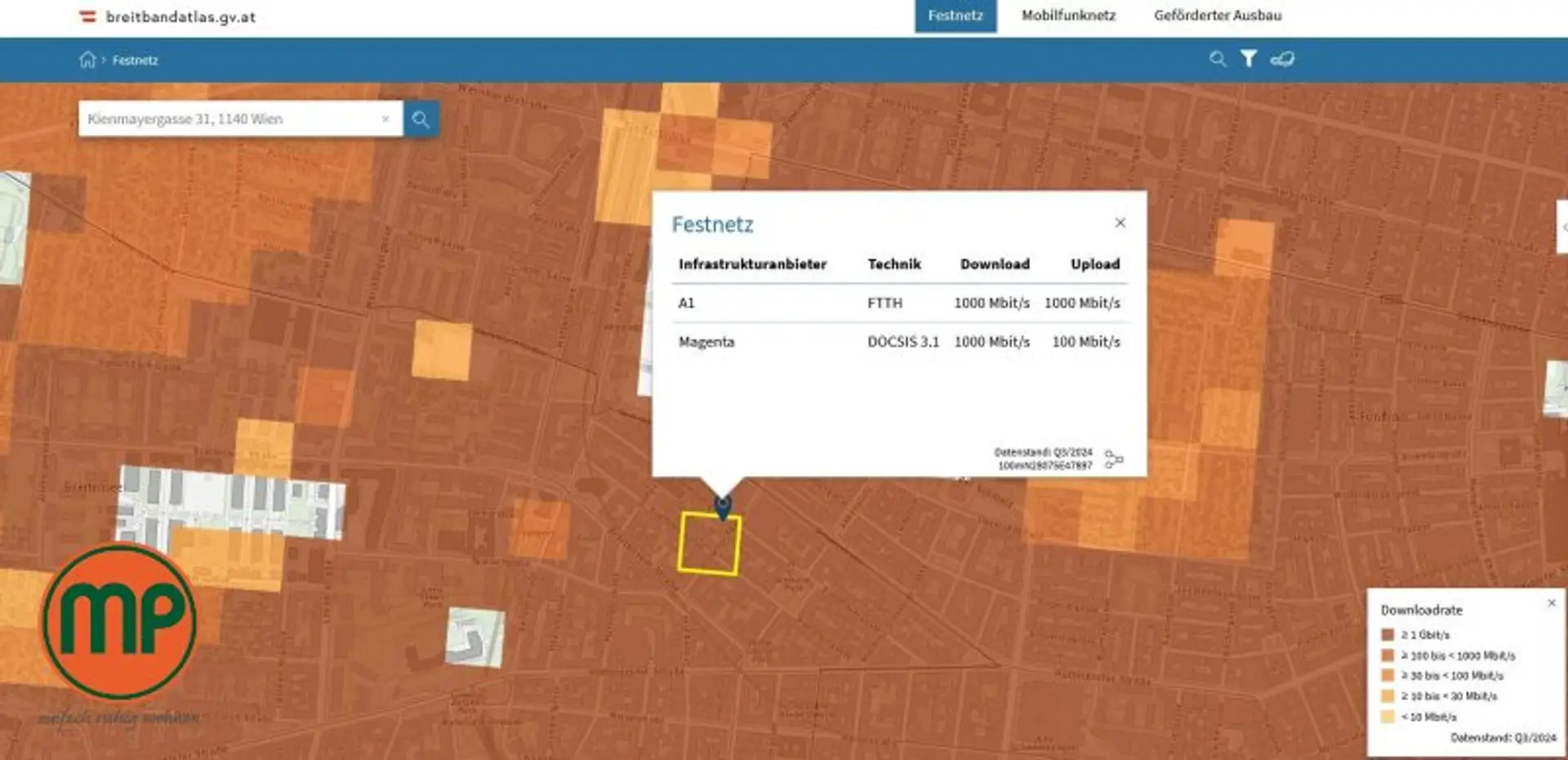Switch to the Festnetz tab

(955, 16)
